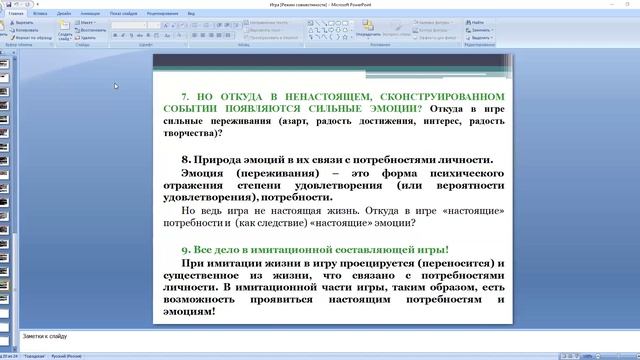Click Format Painter (Формат по образцу)
Viewport: 640px width, 360px height.
coord(31,38)
